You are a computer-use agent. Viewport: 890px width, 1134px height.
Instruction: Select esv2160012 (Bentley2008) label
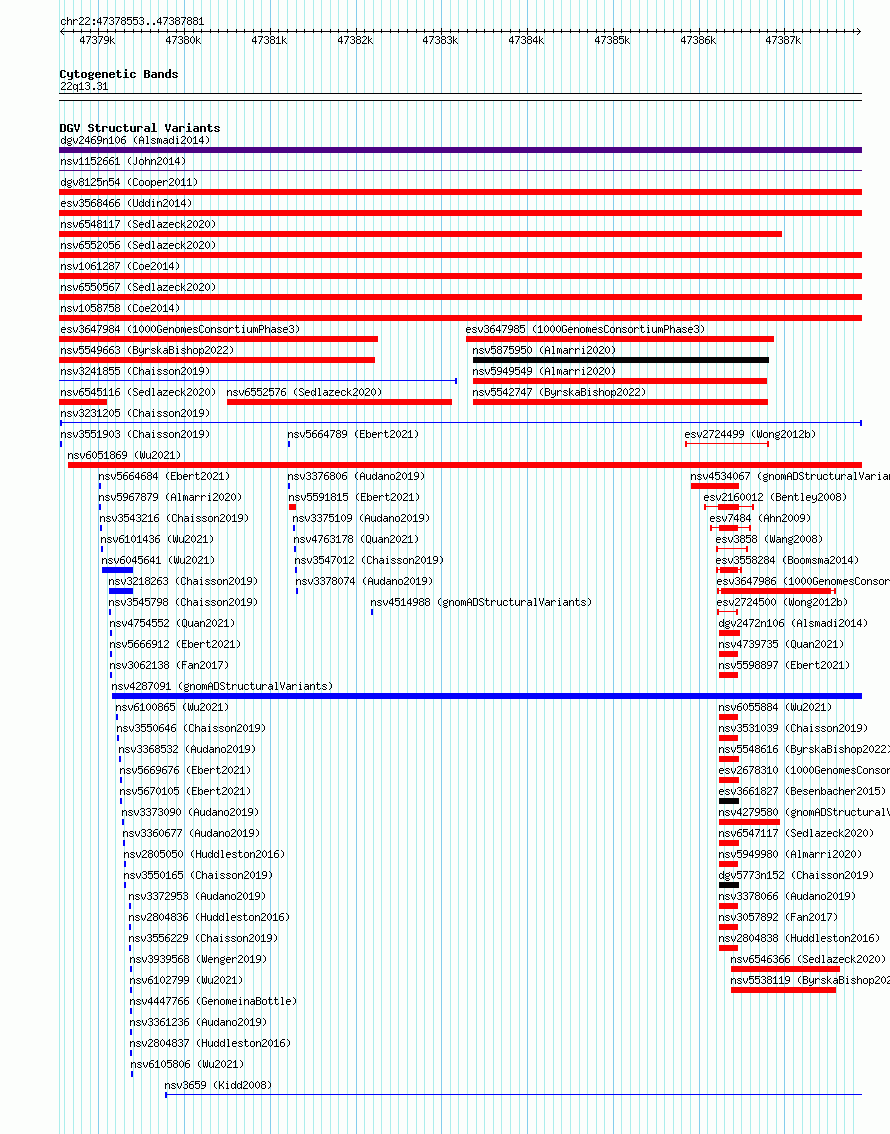click(x=775, y=497)
